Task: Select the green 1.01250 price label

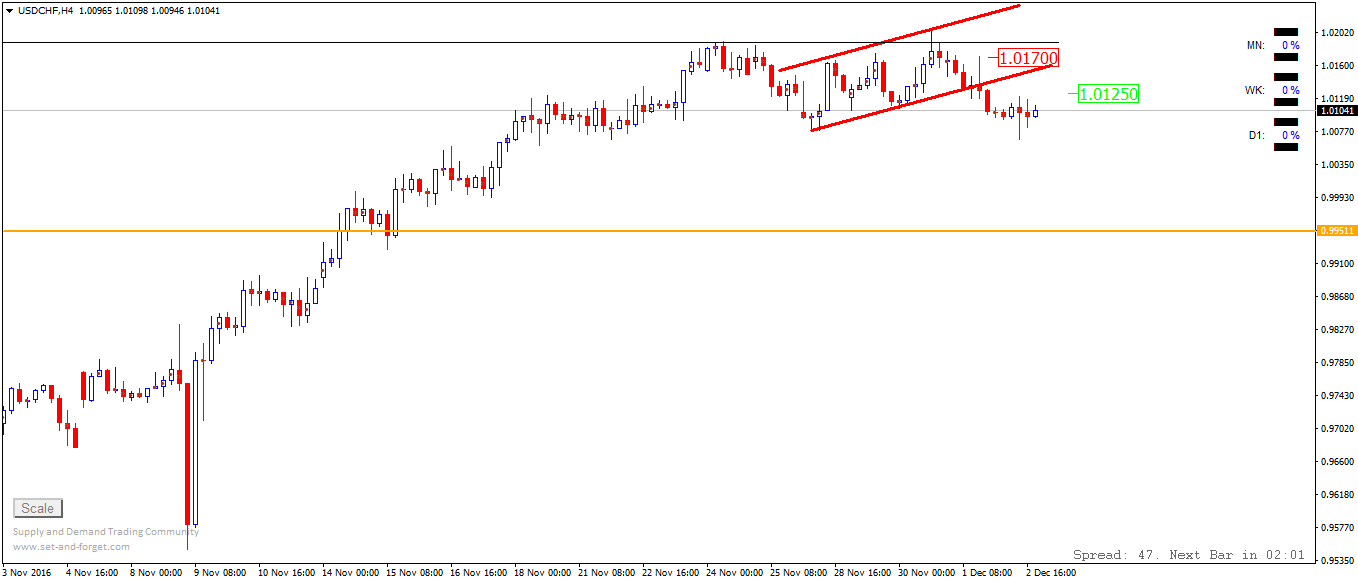Action: 1108,94
